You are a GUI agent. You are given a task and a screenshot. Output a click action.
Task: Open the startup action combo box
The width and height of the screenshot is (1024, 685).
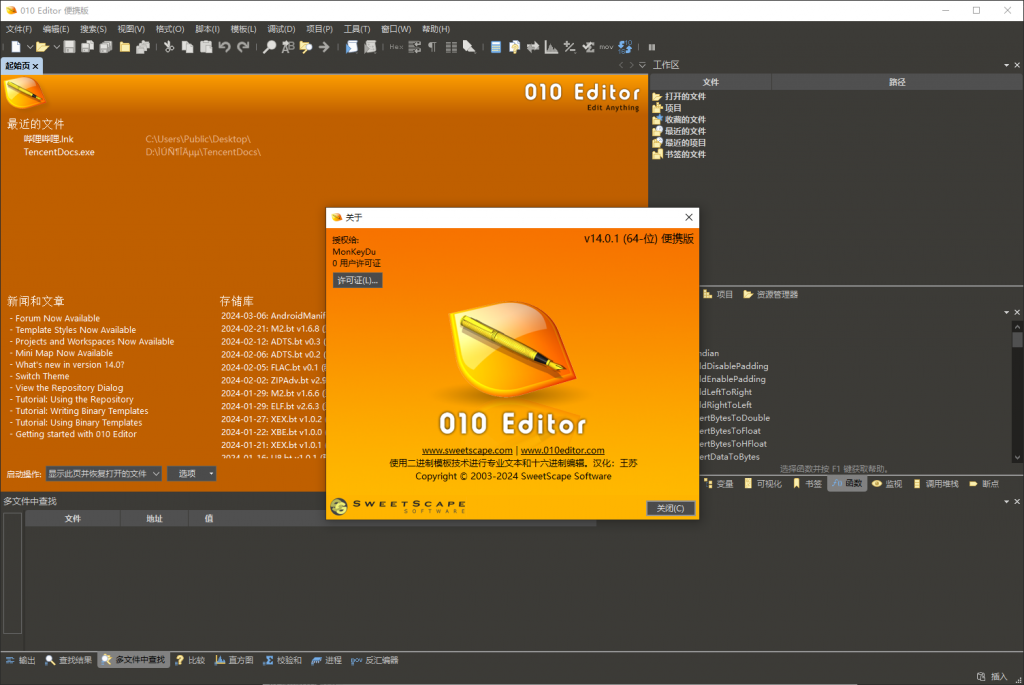click(x=103, y=473)
